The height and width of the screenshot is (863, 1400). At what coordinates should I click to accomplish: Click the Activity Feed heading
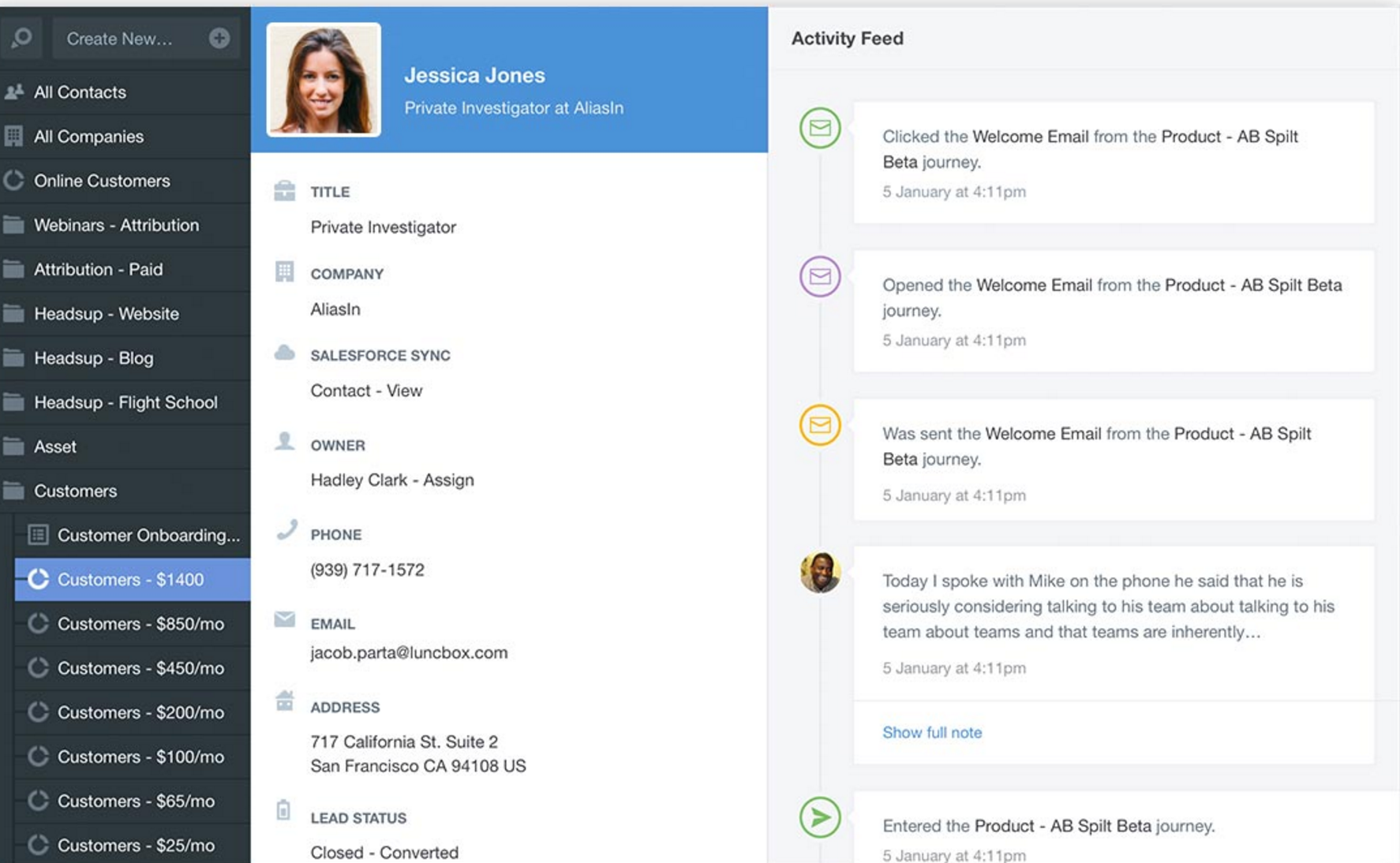(848, 38)
